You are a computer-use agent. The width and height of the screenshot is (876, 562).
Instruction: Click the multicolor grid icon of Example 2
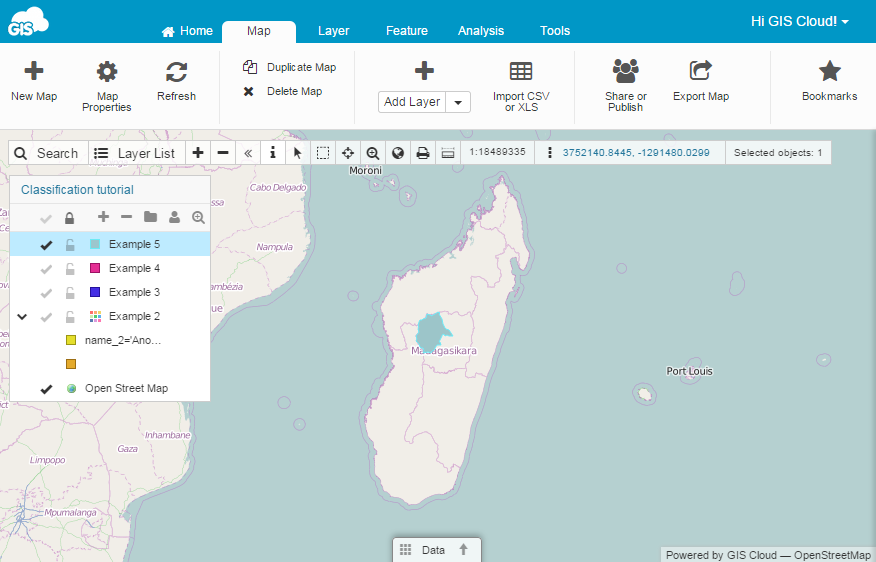[96, 316]
